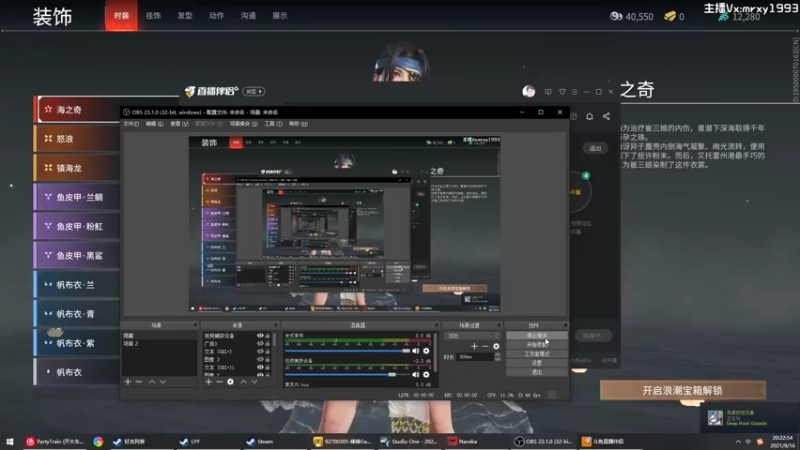Move source down in Sources panel

[255, 382]
